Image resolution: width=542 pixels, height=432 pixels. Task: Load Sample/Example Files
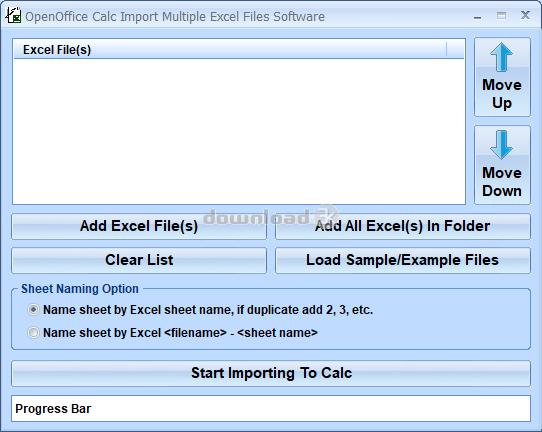pyautogui.click(x=403, y=260)
